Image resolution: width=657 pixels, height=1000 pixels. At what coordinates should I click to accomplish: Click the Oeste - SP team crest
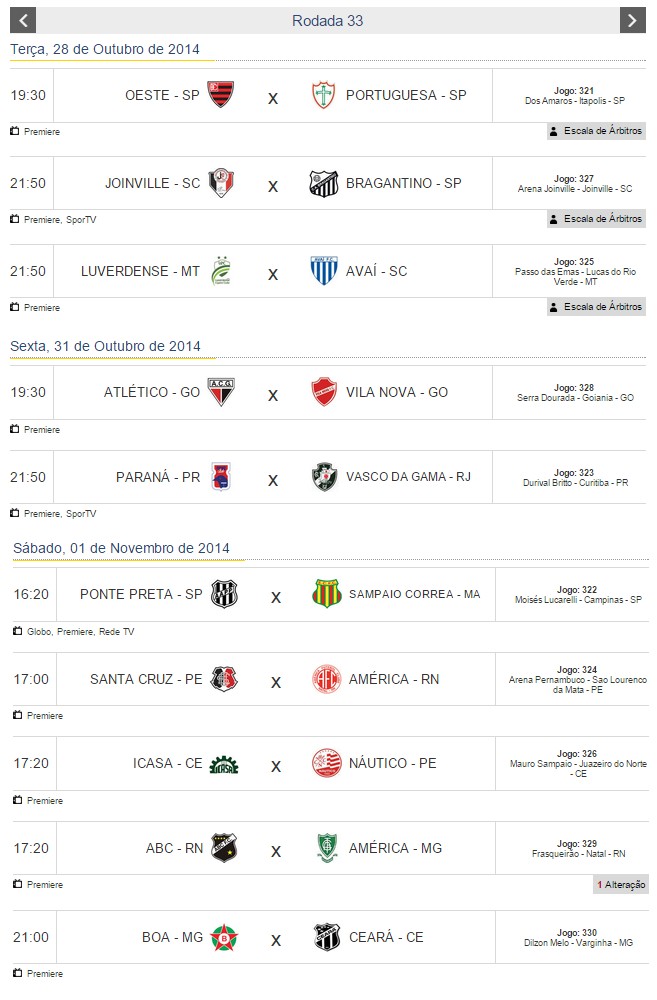[x=220, y=95]
